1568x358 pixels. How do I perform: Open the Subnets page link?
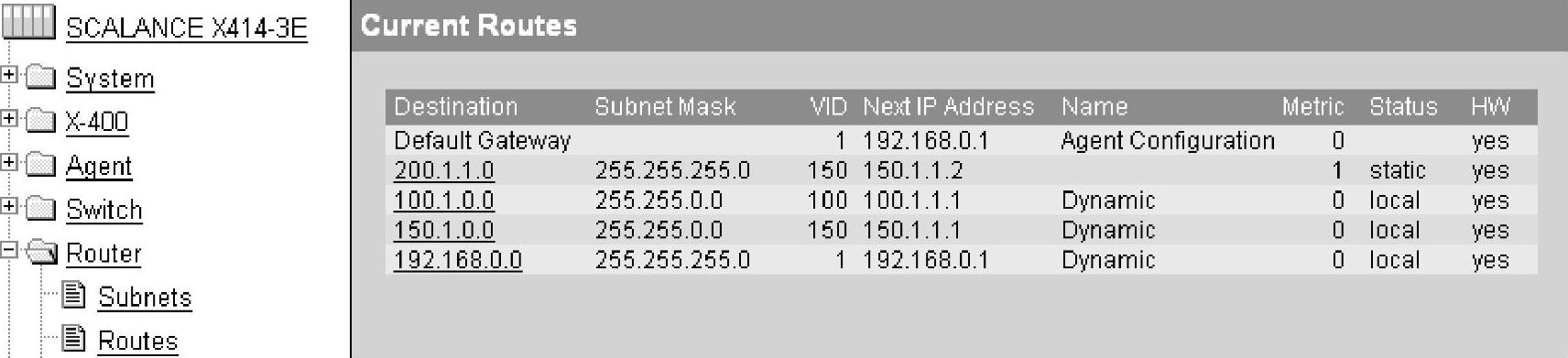(x=145, y=298)
